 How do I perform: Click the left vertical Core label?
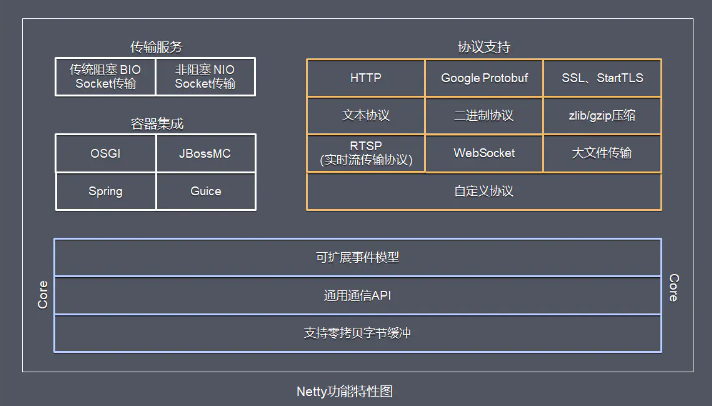coord(43,295)
